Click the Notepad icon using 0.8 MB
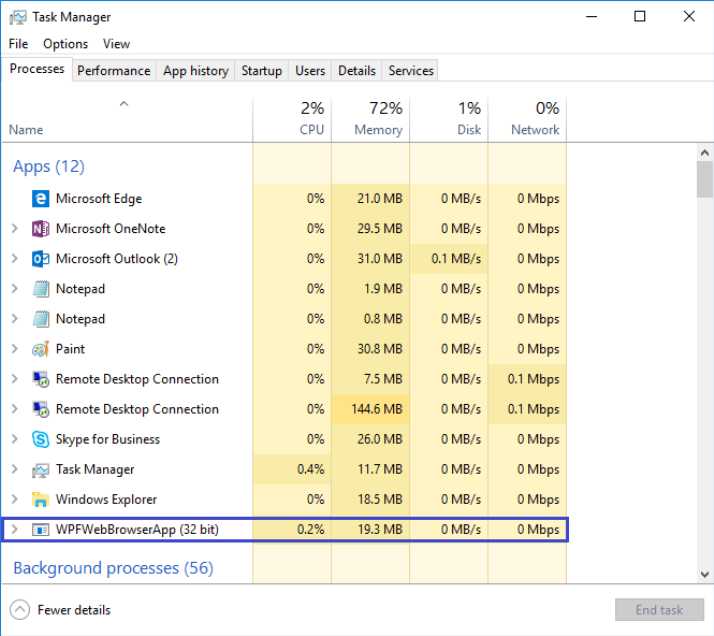This screenshot has width=714, height=636. click(41, 319)
